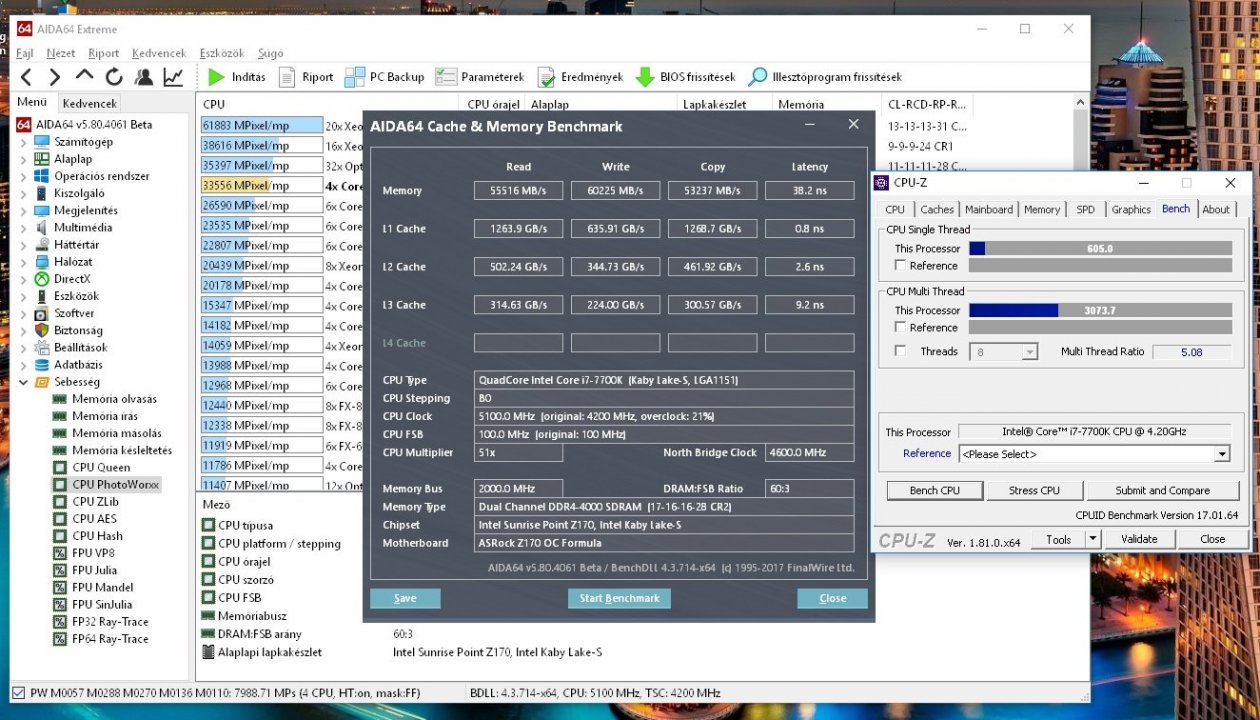The width and height of the screenshot is (1260, 720).
Task: Toggle the CPU szorzó field checkbox
Action: tap(208, 579)
